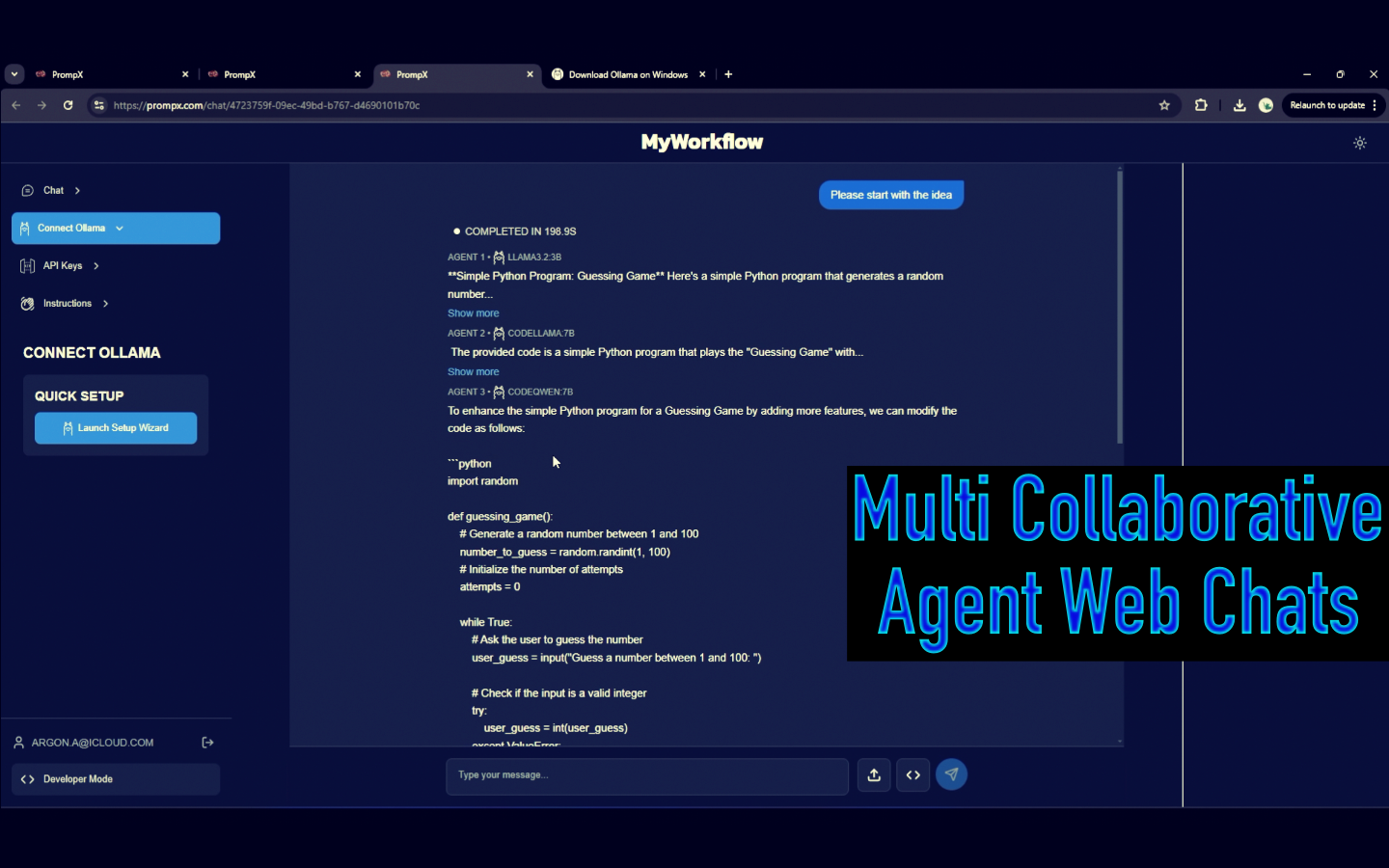Click the Agent 2 CODELLAMA:7B llama icon
The image size is (1389, 868).
click(499, 334)
